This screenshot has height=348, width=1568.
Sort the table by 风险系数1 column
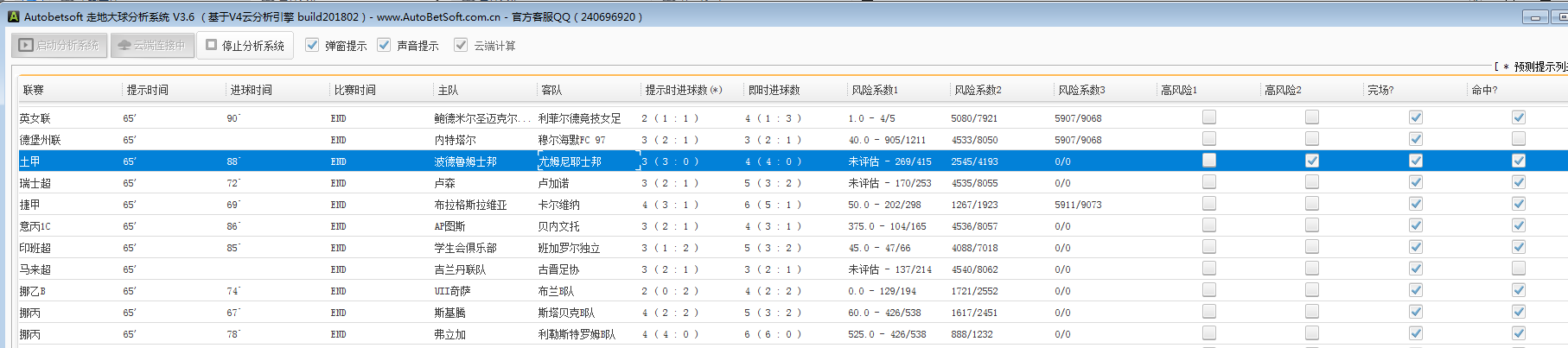(875, 90)
